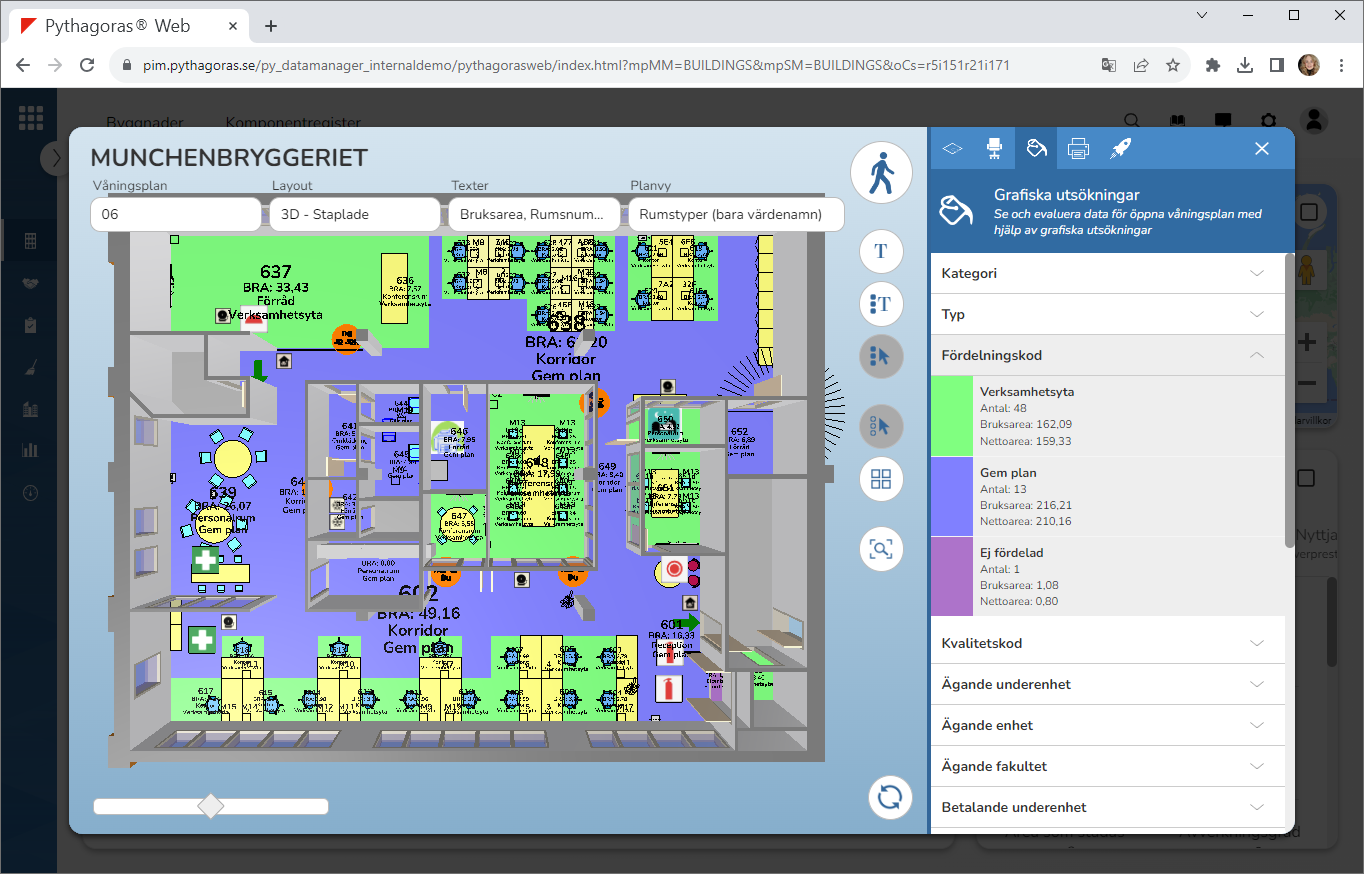This screenshot has width=1364, height=874.
Task: Toggle the list-with-T text labels button
Action: (881, 303)
